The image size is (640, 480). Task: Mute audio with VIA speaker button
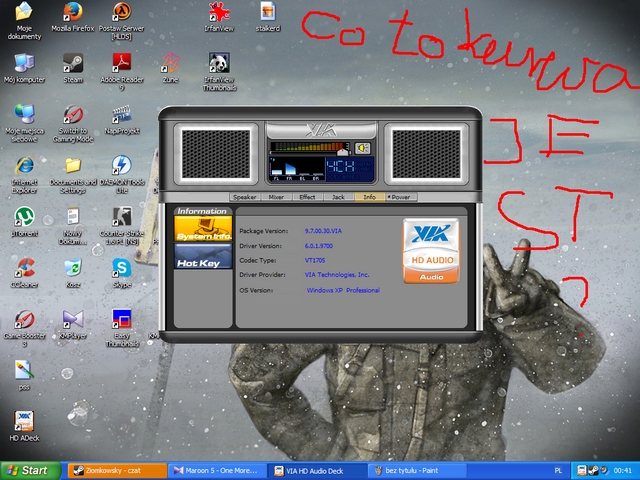(x=362, y=148)
